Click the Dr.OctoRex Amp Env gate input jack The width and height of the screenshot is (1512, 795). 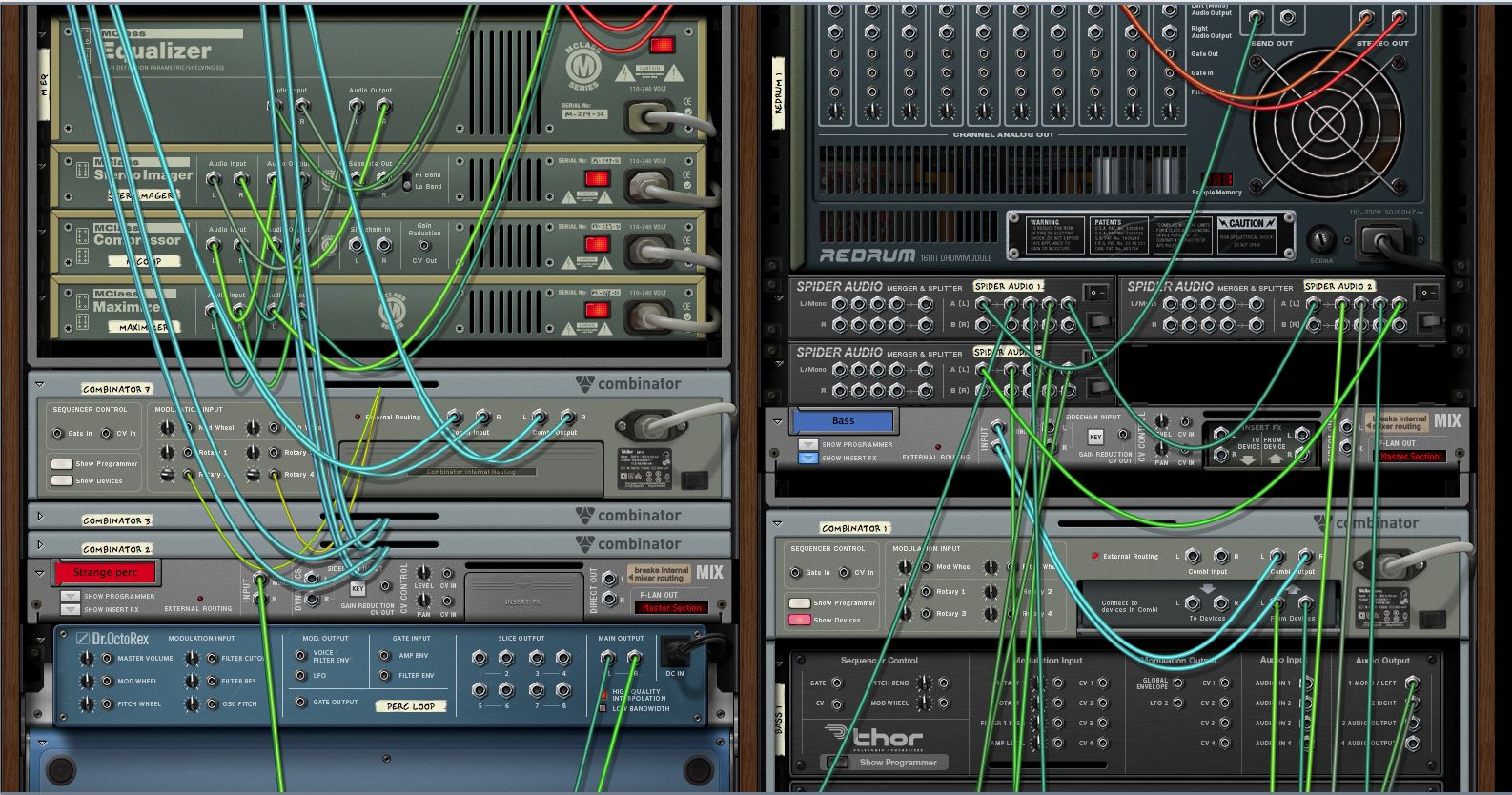pos(384,656)
